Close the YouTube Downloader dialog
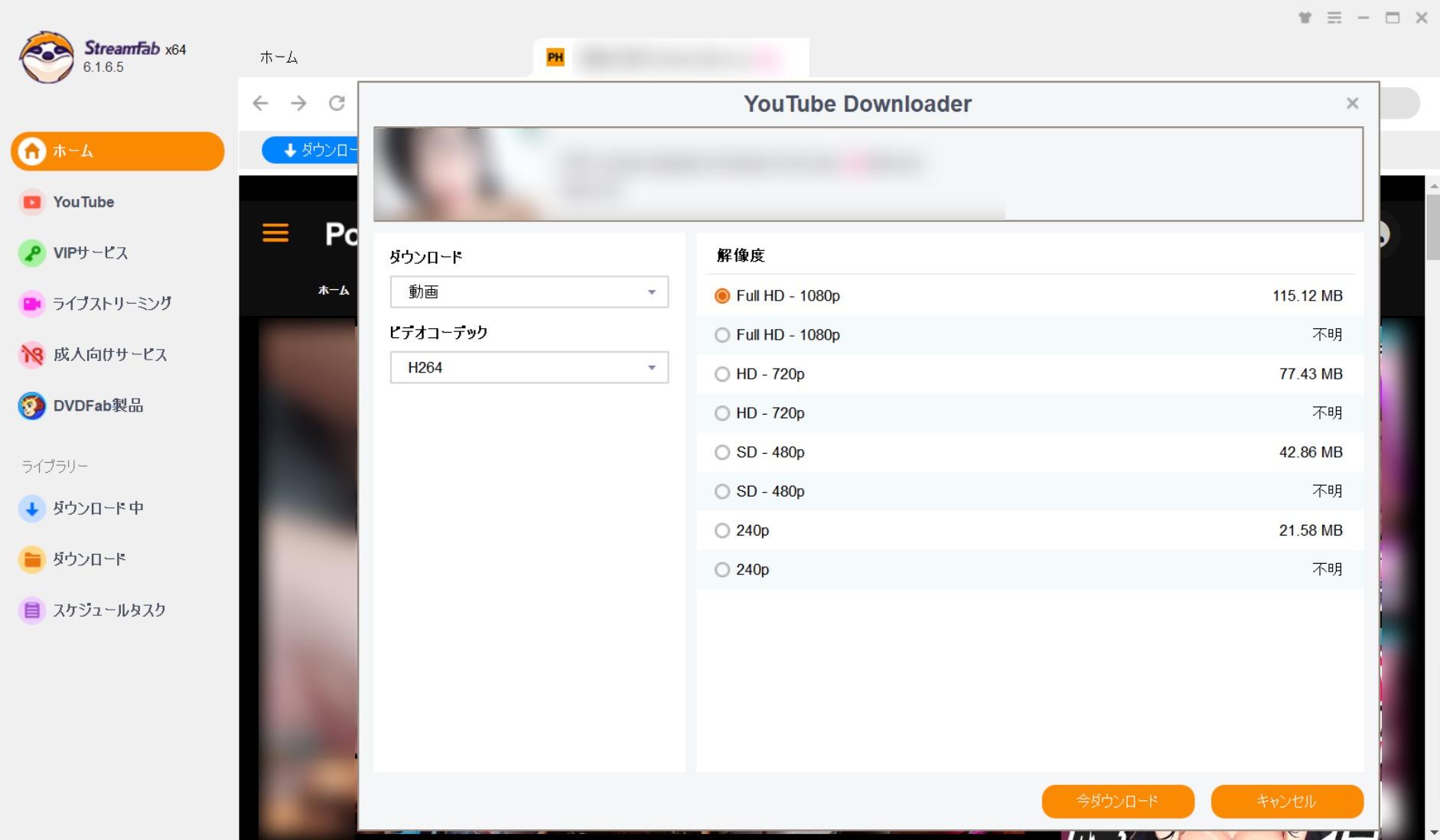The image size is (1440, 840). 1352,103
